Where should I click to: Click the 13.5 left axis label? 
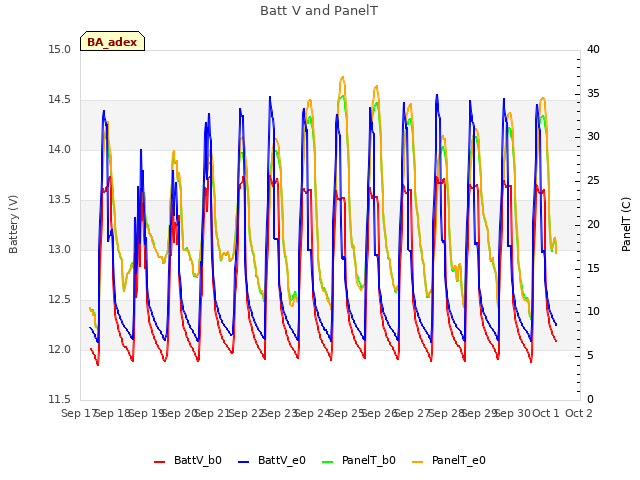coord(60,200)
